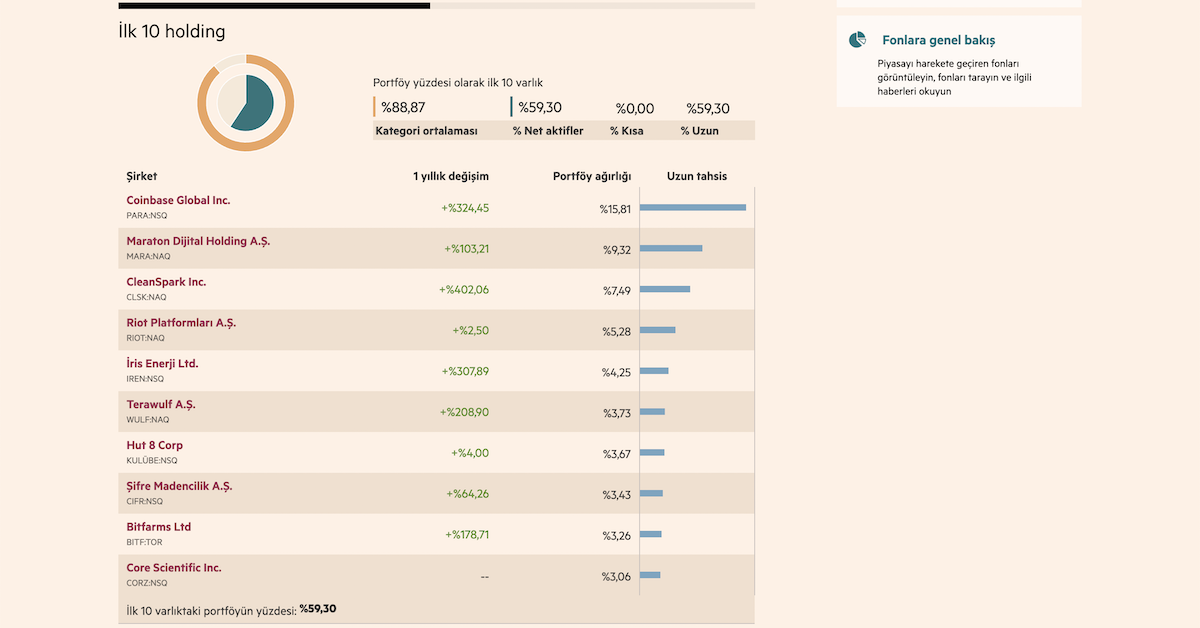Image resolution: width=1200 pixels, height=628 pixels.
Task: Click the pie chart icon beside Fonlara genel bakış
Action: tap(857, 40)
